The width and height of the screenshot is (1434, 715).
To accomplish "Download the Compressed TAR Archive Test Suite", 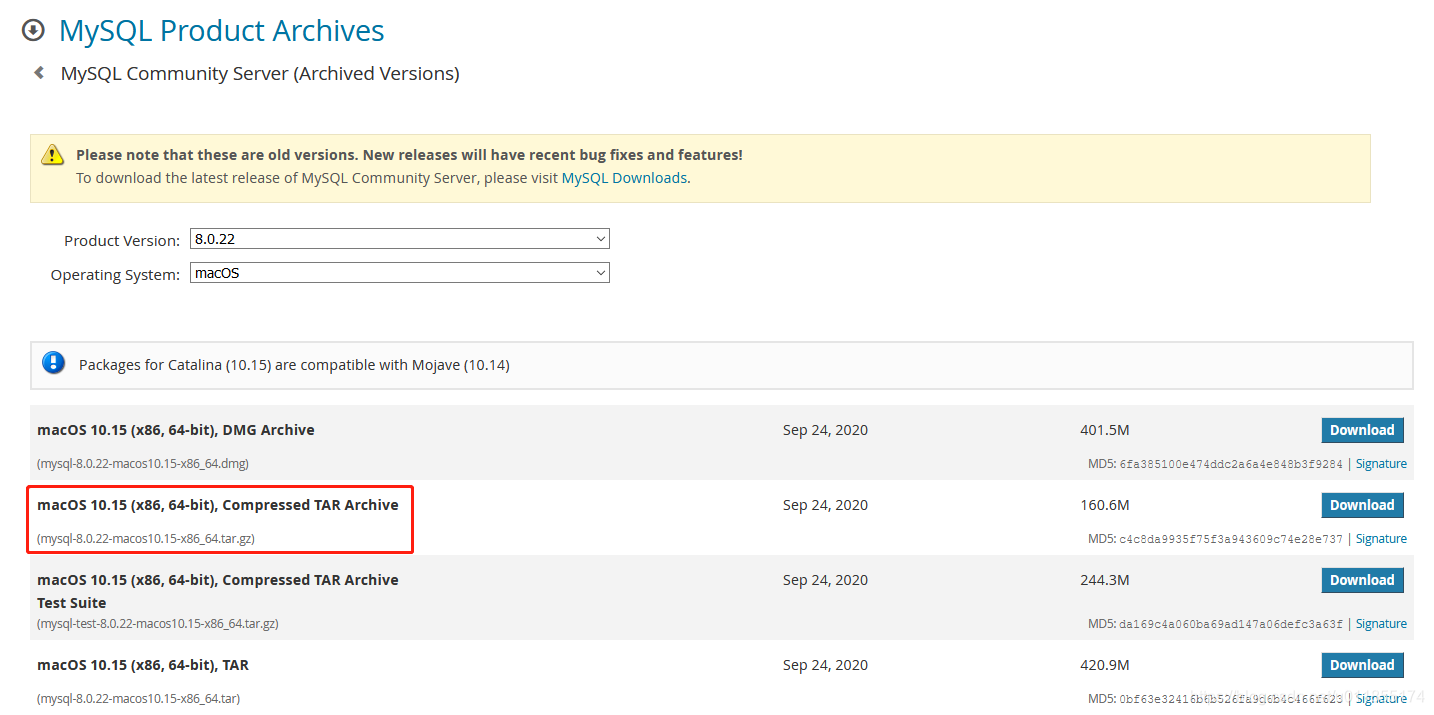I will (1362, 580).
